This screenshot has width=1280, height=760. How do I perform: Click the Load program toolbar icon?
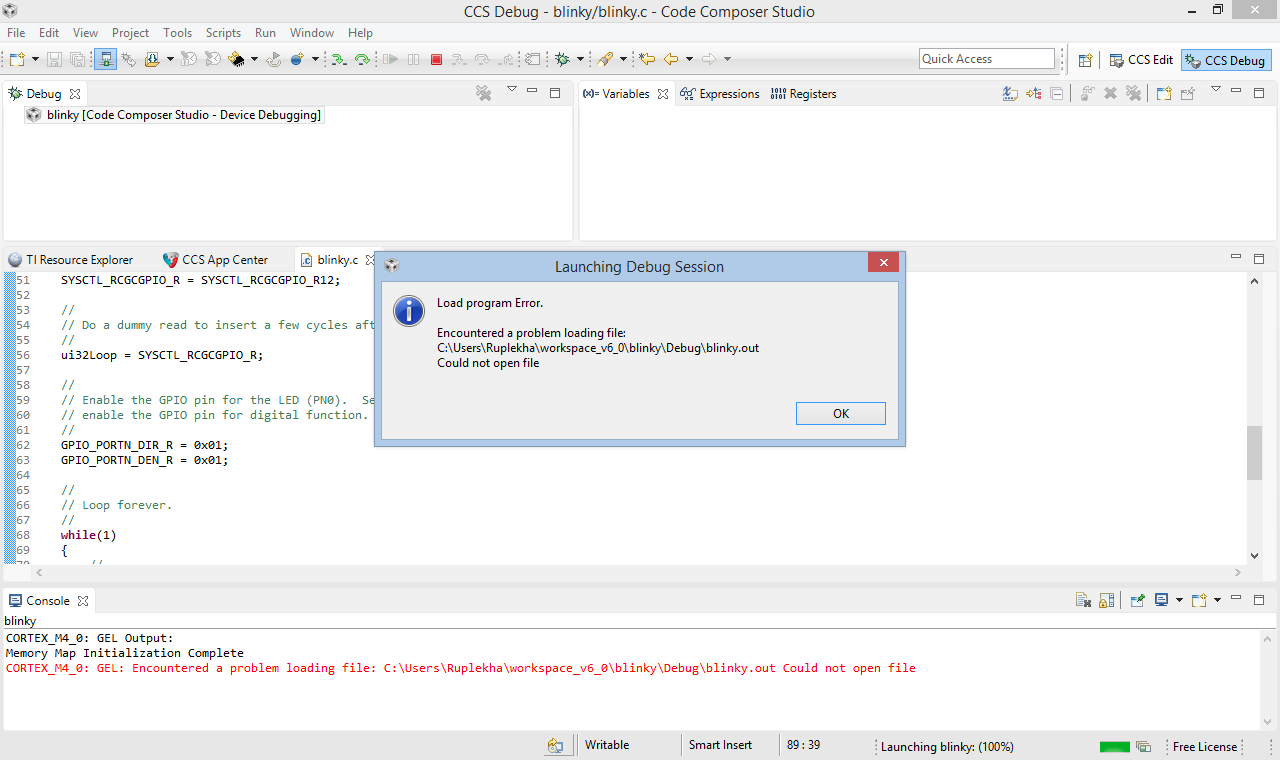pyautogui.click(x=152, y=60)
